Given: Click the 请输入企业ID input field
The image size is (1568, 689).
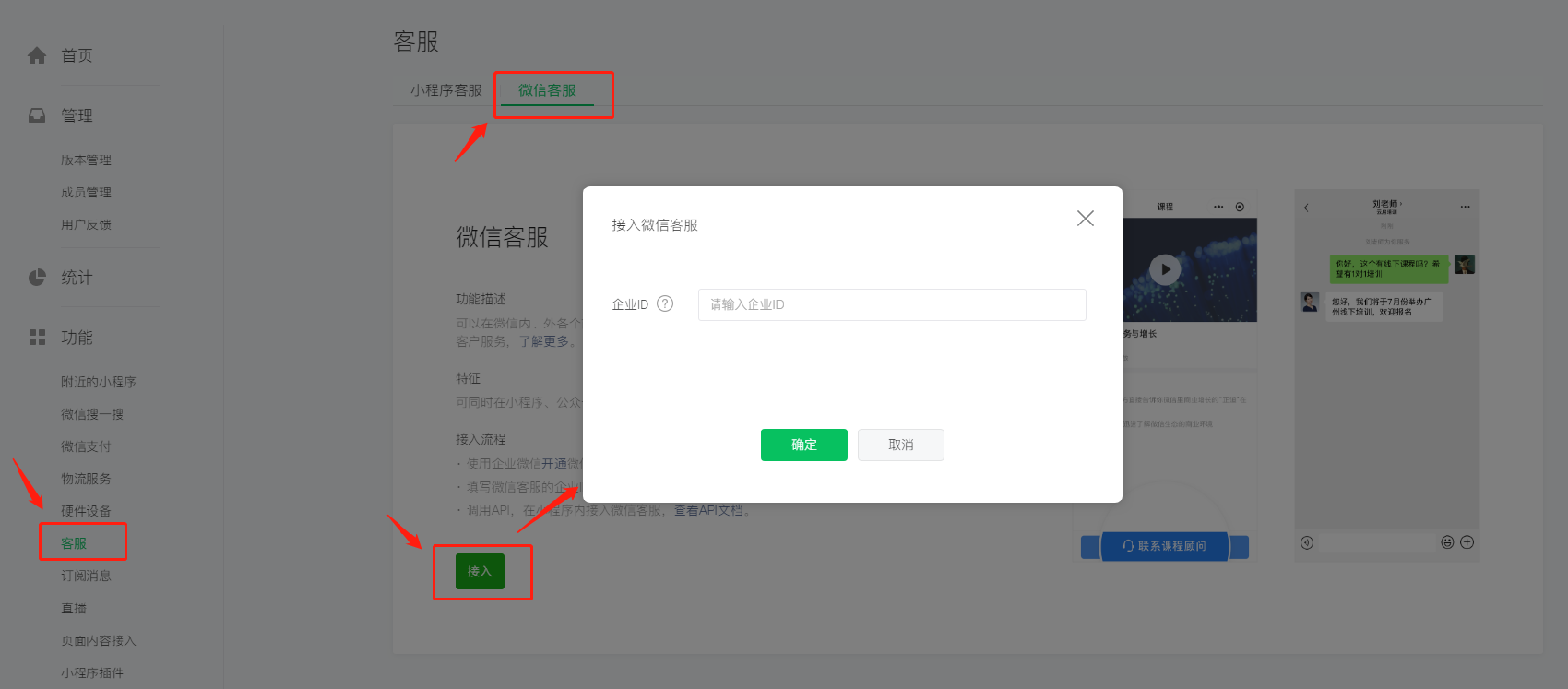Looking at the screenshot, I should point(892,304).
